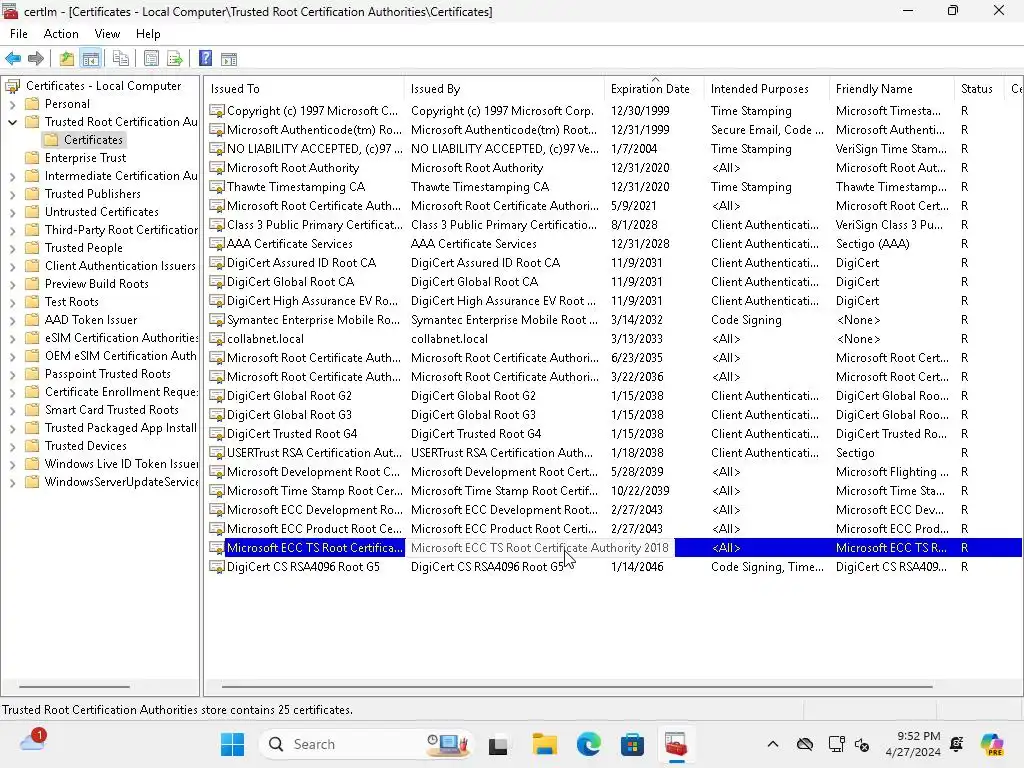Click certificate icon beside AAA Certificate Services
Screen dimensions: 1024x768
pos(217,244)
